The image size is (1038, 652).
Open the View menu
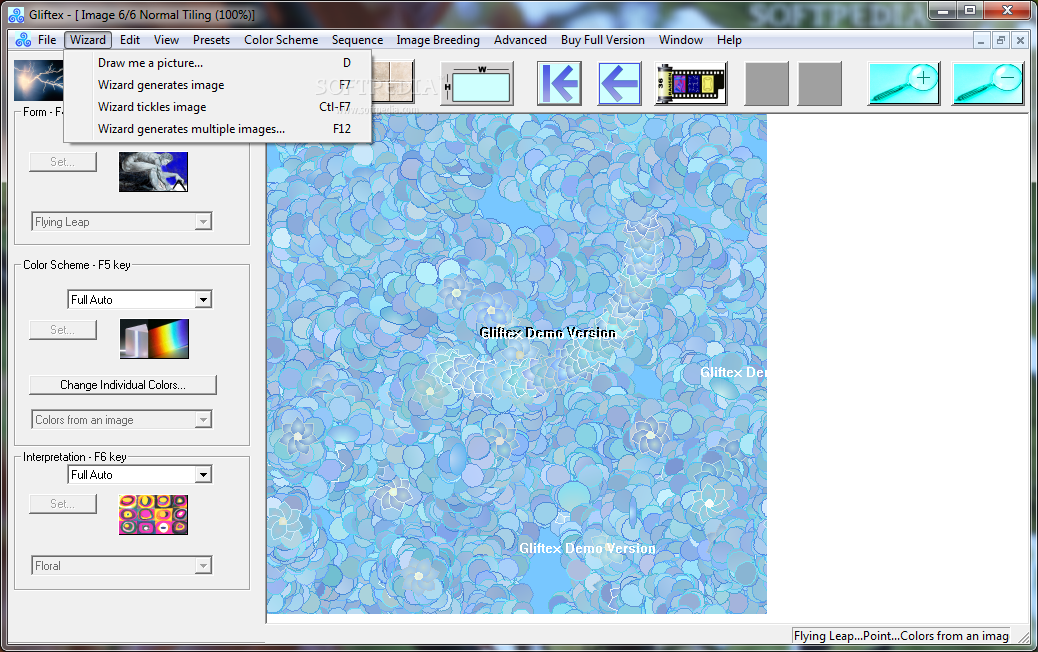tap(166, 40)
